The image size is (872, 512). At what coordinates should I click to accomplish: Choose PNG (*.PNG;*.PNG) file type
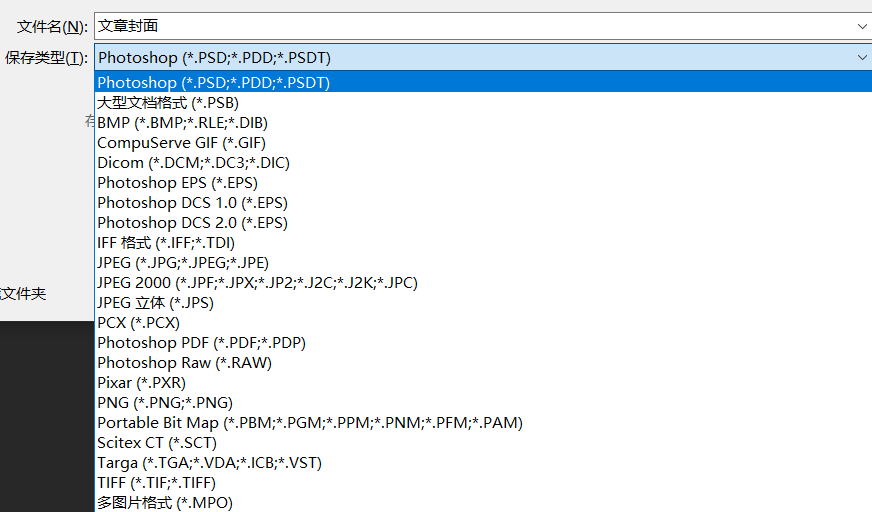coord(483,403)
